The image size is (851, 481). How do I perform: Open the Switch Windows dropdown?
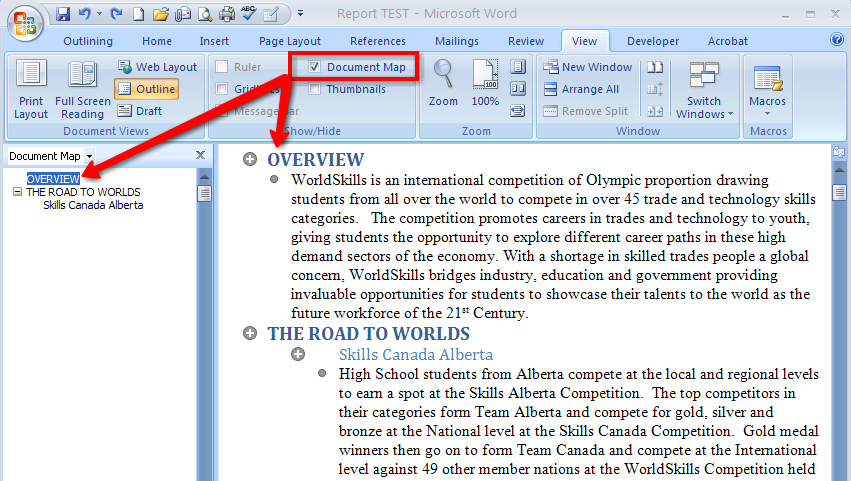coord(704,89)
